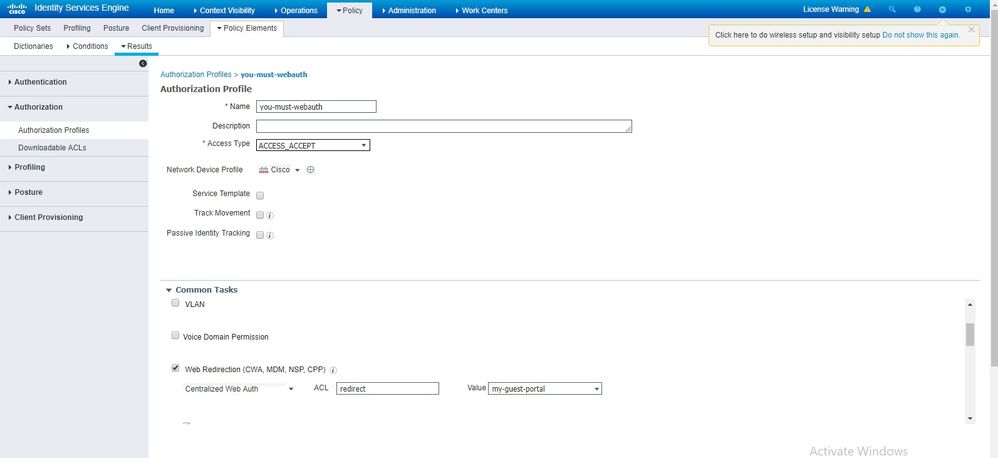Click Common Tasks scrollbar down arrow
The width and height of the screenshot is (998, 458).
(x=970, y=418)
